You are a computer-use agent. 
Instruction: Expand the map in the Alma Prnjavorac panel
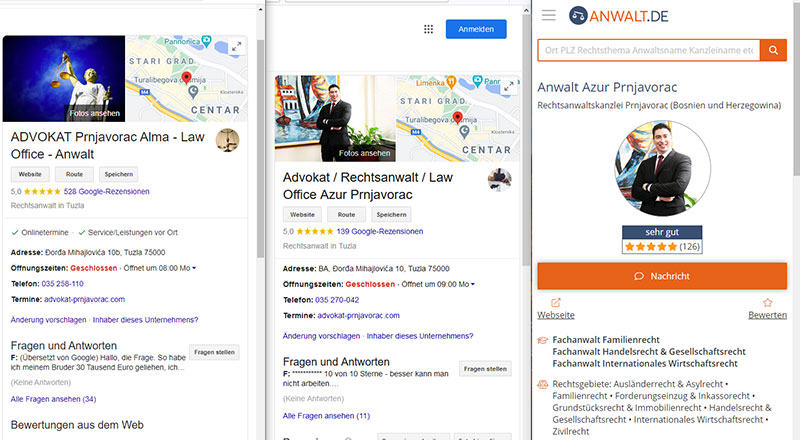[236, 46]
